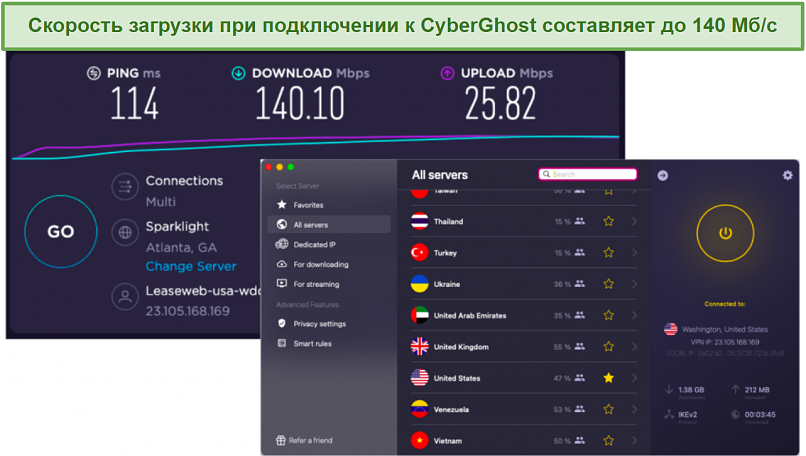Open For streaming server list

pos(329,284)
